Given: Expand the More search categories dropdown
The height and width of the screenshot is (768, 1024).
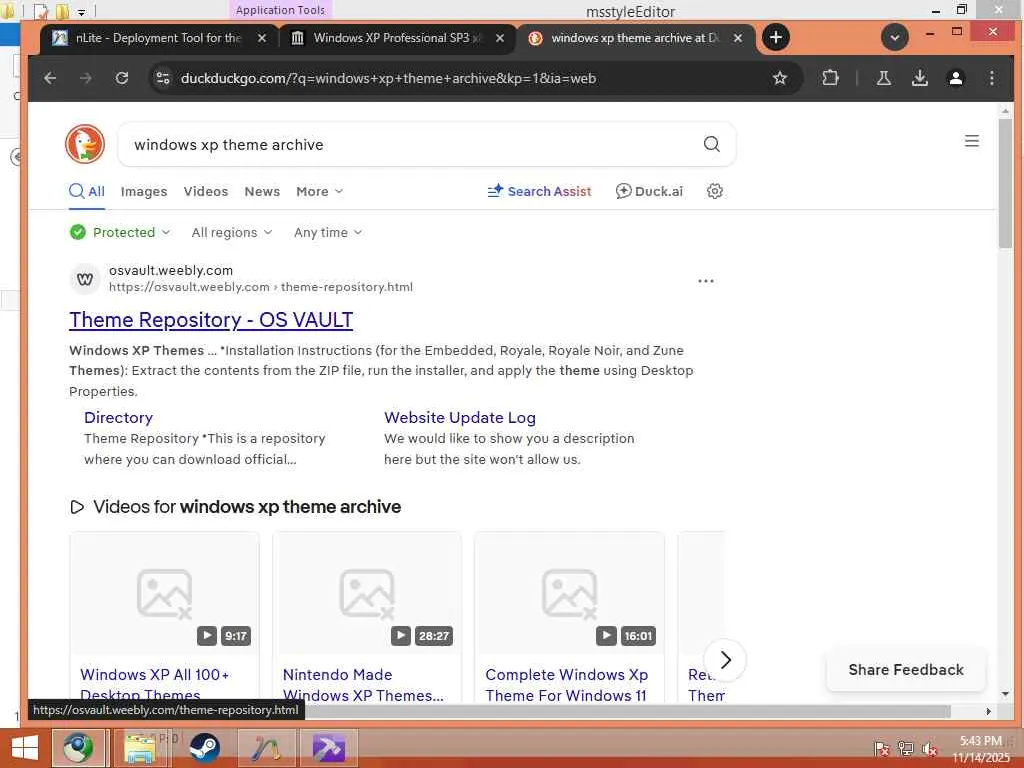Looking at the screenshot, I should [x=319, y=191].
